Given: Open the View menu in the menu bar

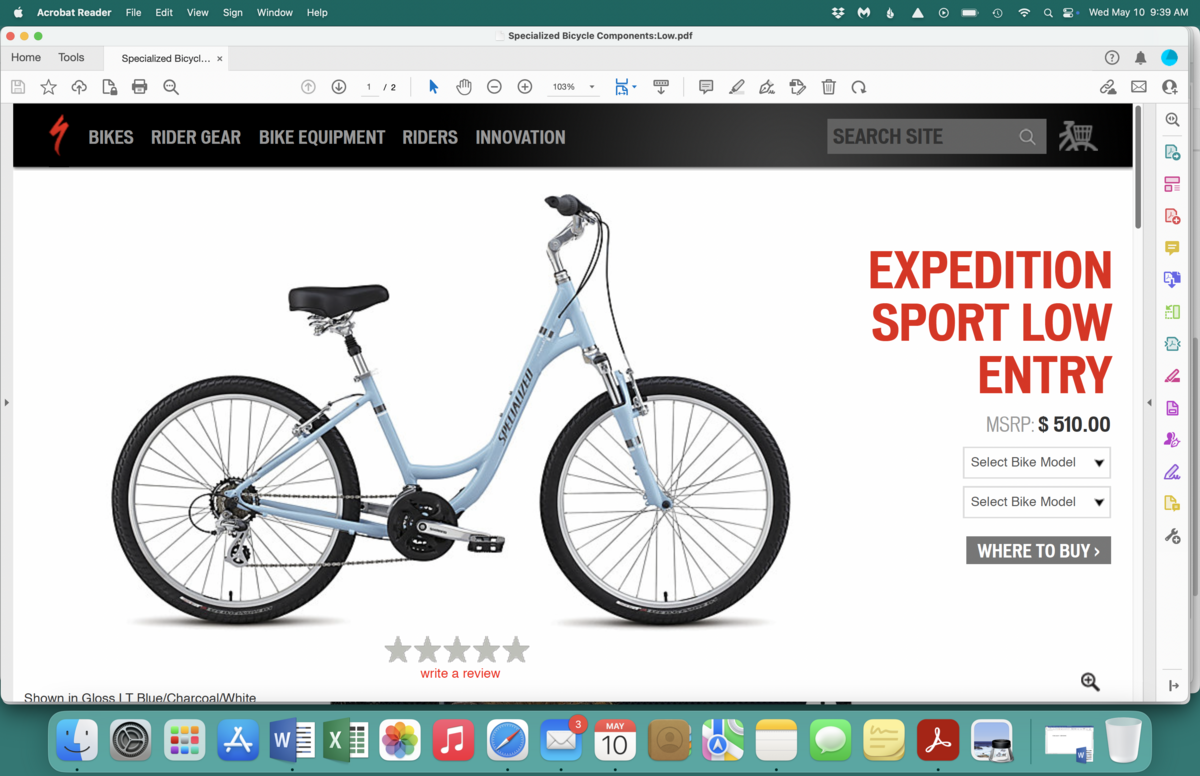Looking at the screenshot, I should pos(197,13).
